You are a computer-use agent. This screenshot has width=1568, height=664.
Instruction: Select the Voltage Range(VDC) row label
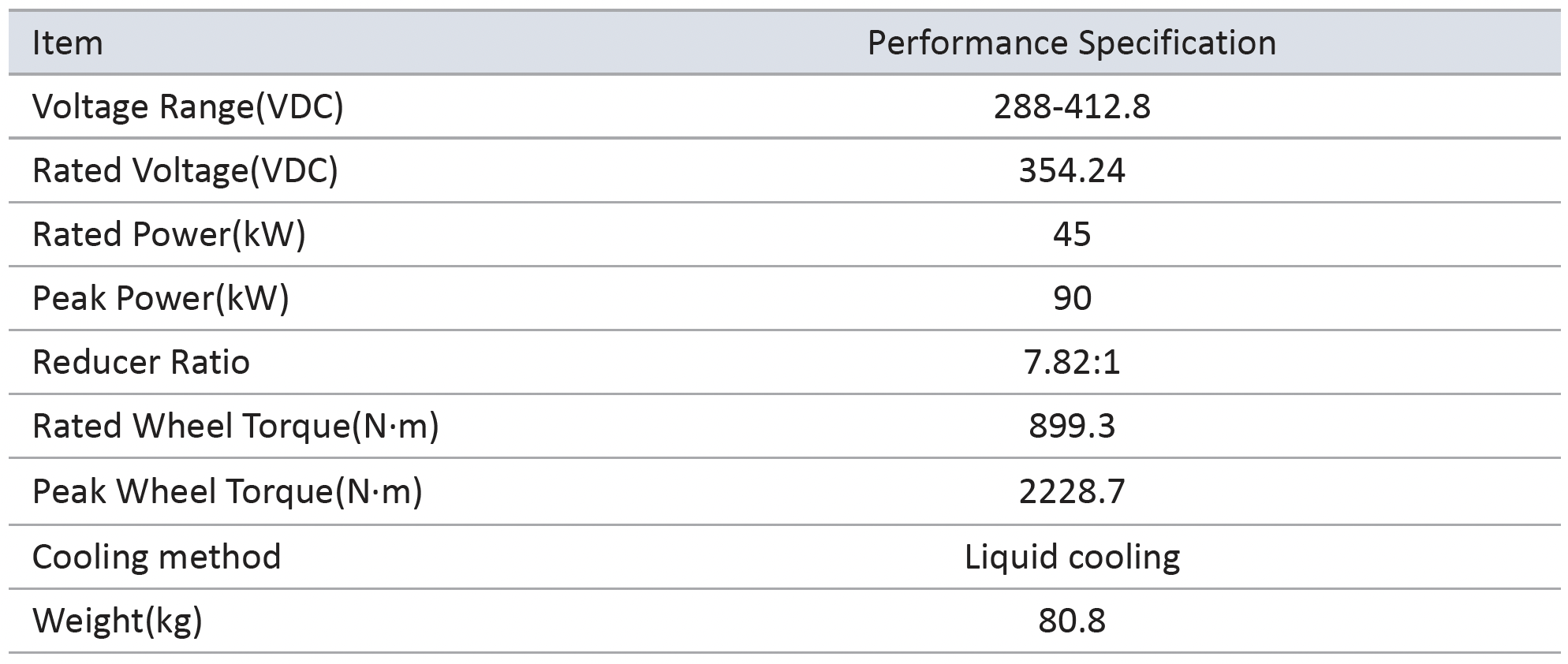coord(188,107)
